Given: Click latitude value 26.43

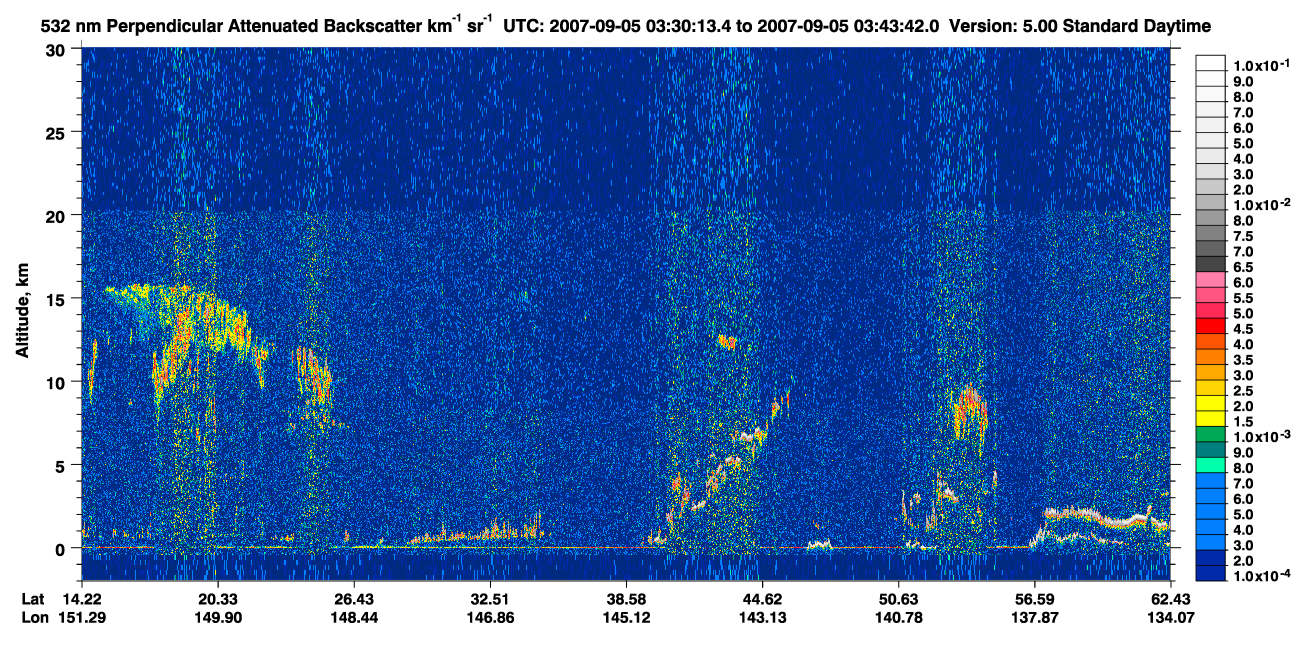Looking at the screenshot, I should [353, 598].
